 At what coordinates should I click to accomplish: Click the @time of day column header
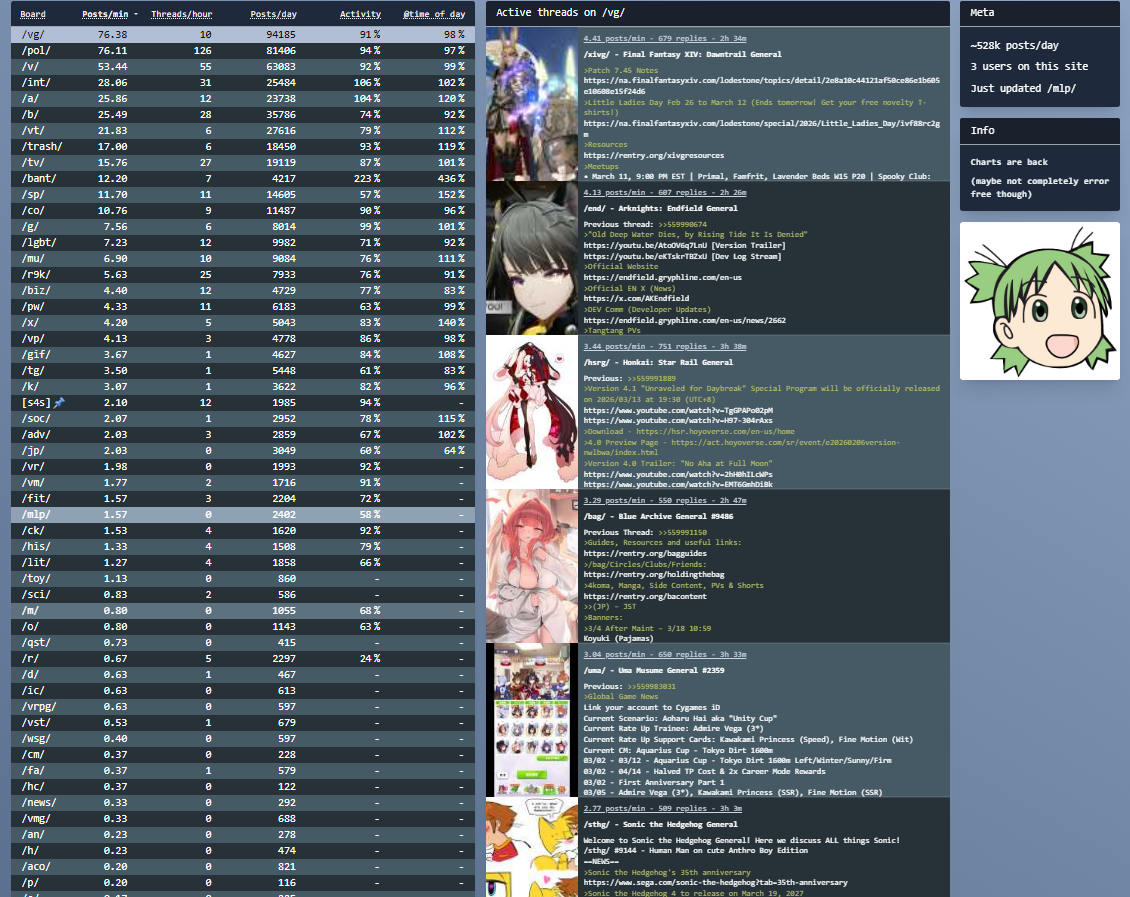point(434,14)
